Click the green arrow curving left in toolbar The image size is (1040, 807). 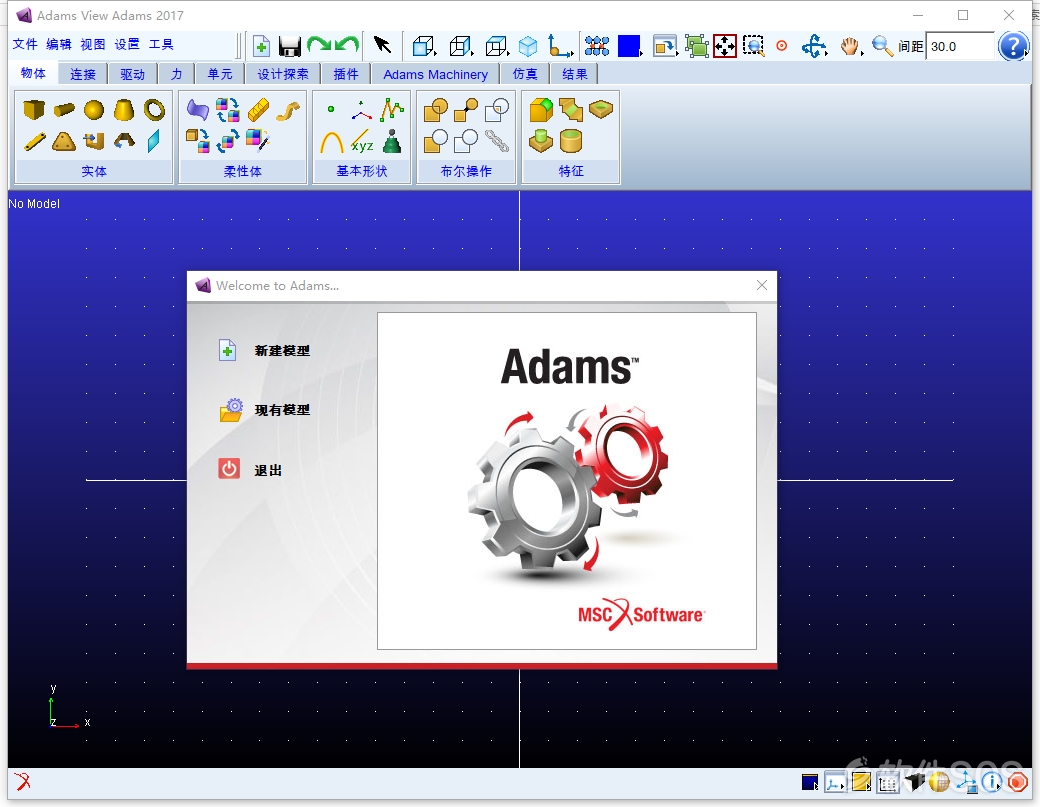click(x=347, y=45)
